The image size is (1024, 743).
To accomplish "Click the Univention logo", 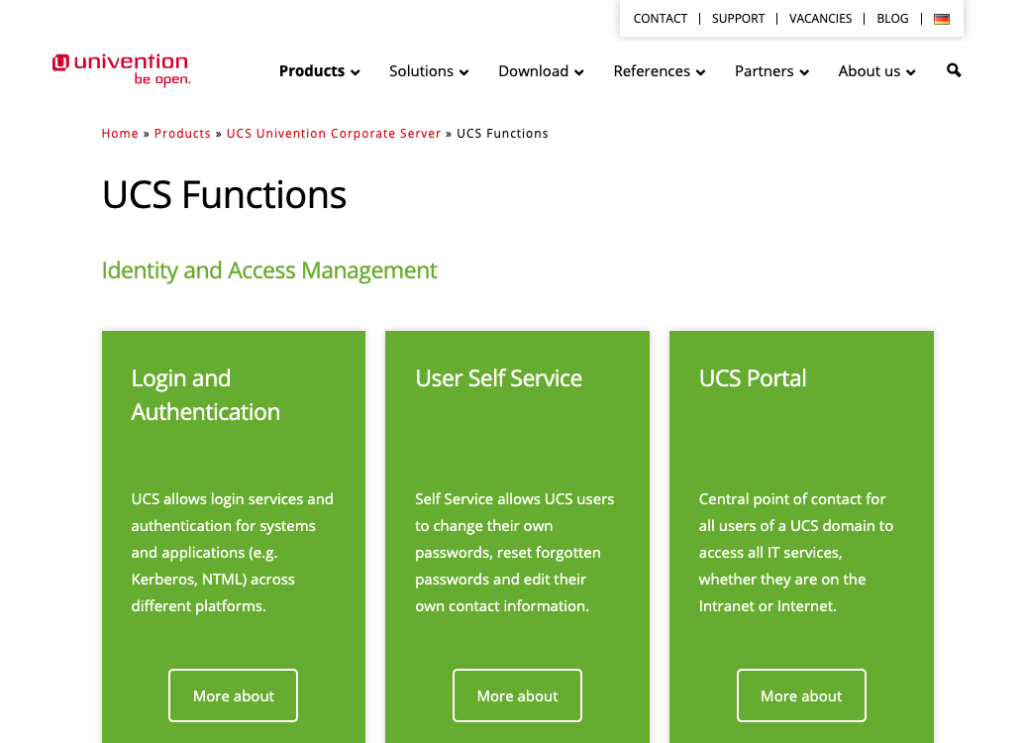I will (x=121, y=69).
